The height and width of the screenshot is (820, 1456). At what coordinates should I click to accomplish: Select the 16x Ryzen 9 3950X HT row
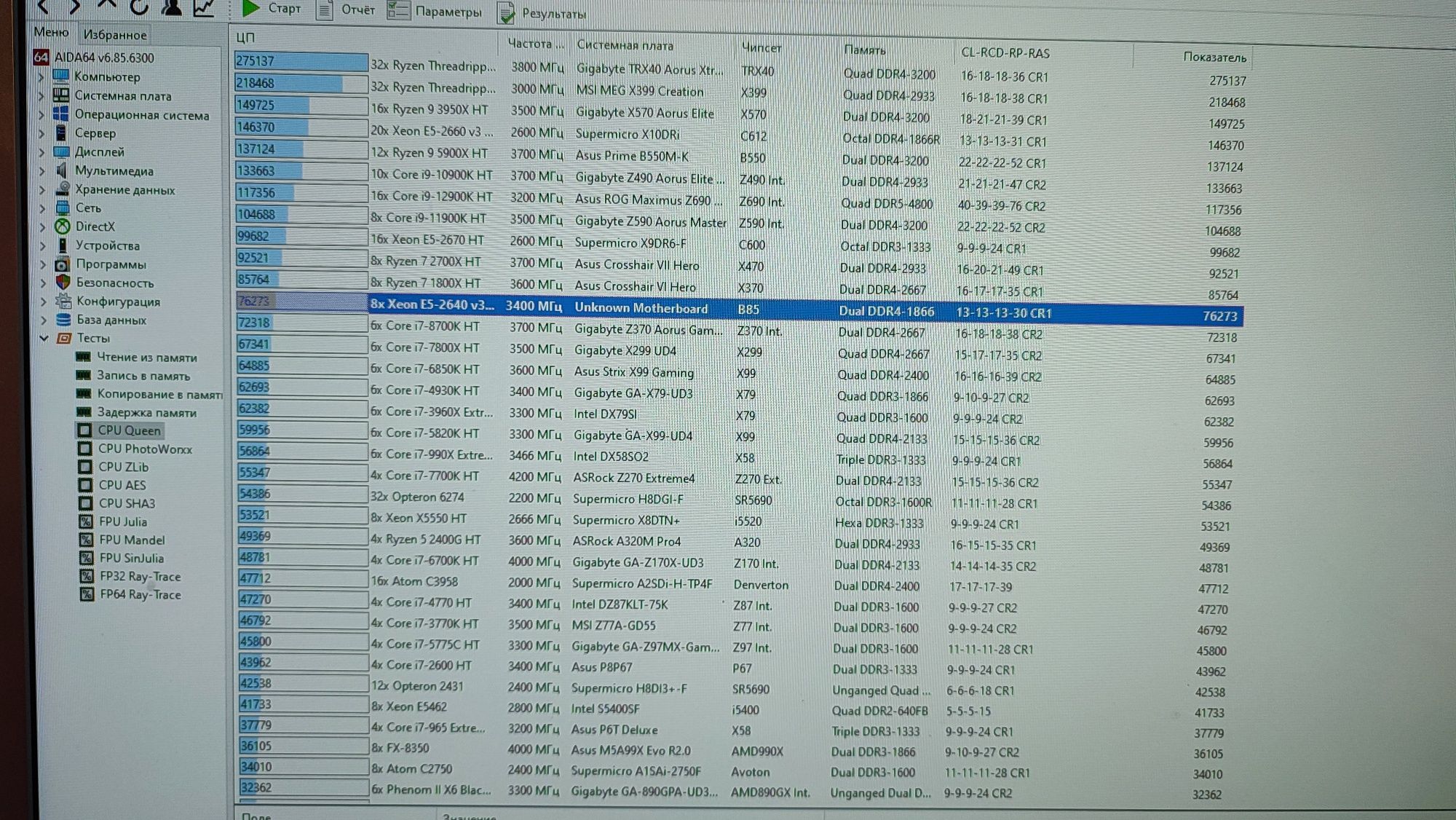click(740, 114)
